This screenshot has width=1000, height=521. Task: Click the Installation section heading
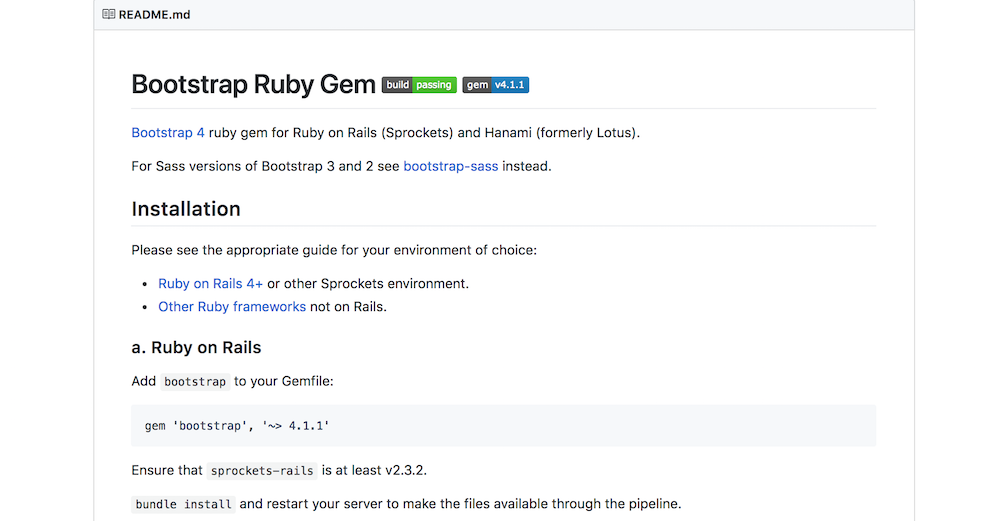pyautogui.click(x=186, y=209)
